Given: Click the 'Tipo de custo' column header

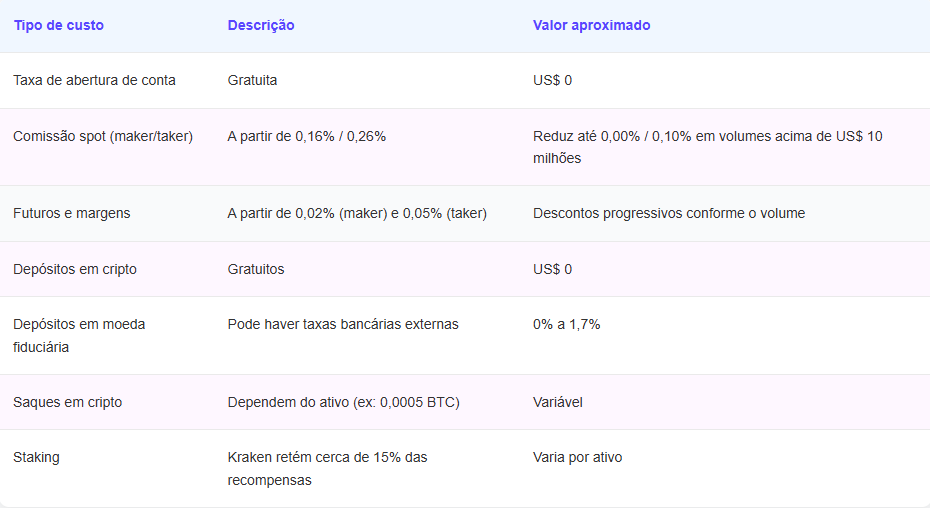Looking at the screenshot, I should (58, 25).
